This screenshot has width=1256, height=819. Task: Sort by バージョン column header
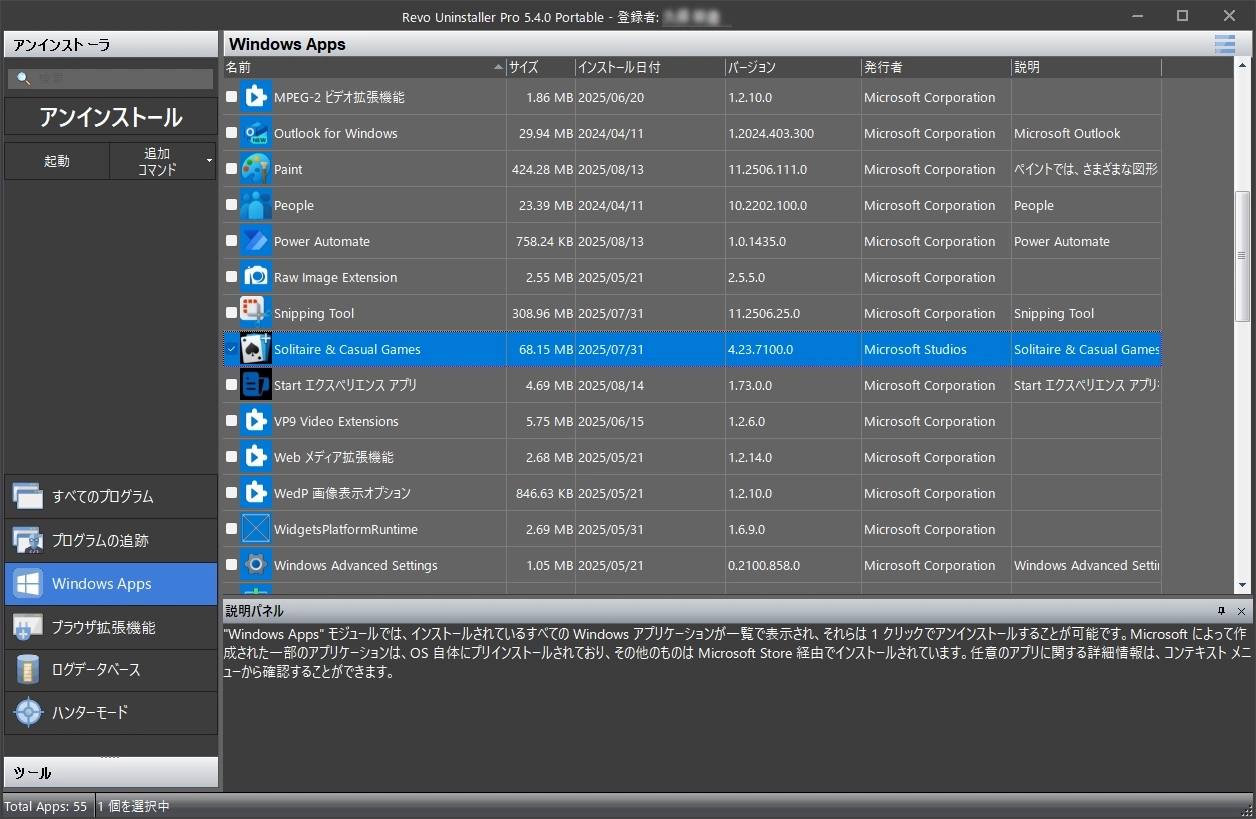pyautogui.click(x=793, y=67)
